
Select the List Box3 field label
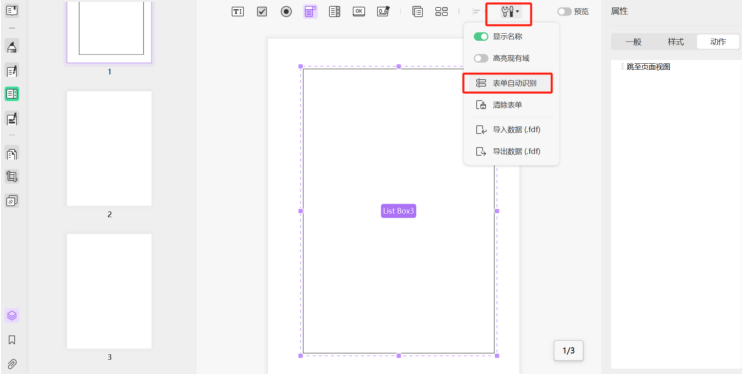tap(398, 211)
